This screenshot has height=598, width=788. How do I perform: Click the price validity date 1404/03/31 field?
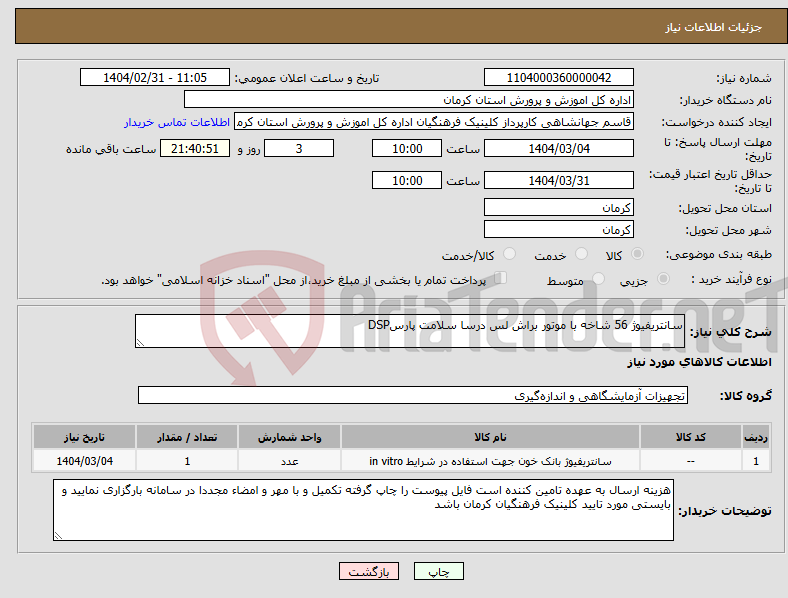[559, 180]
